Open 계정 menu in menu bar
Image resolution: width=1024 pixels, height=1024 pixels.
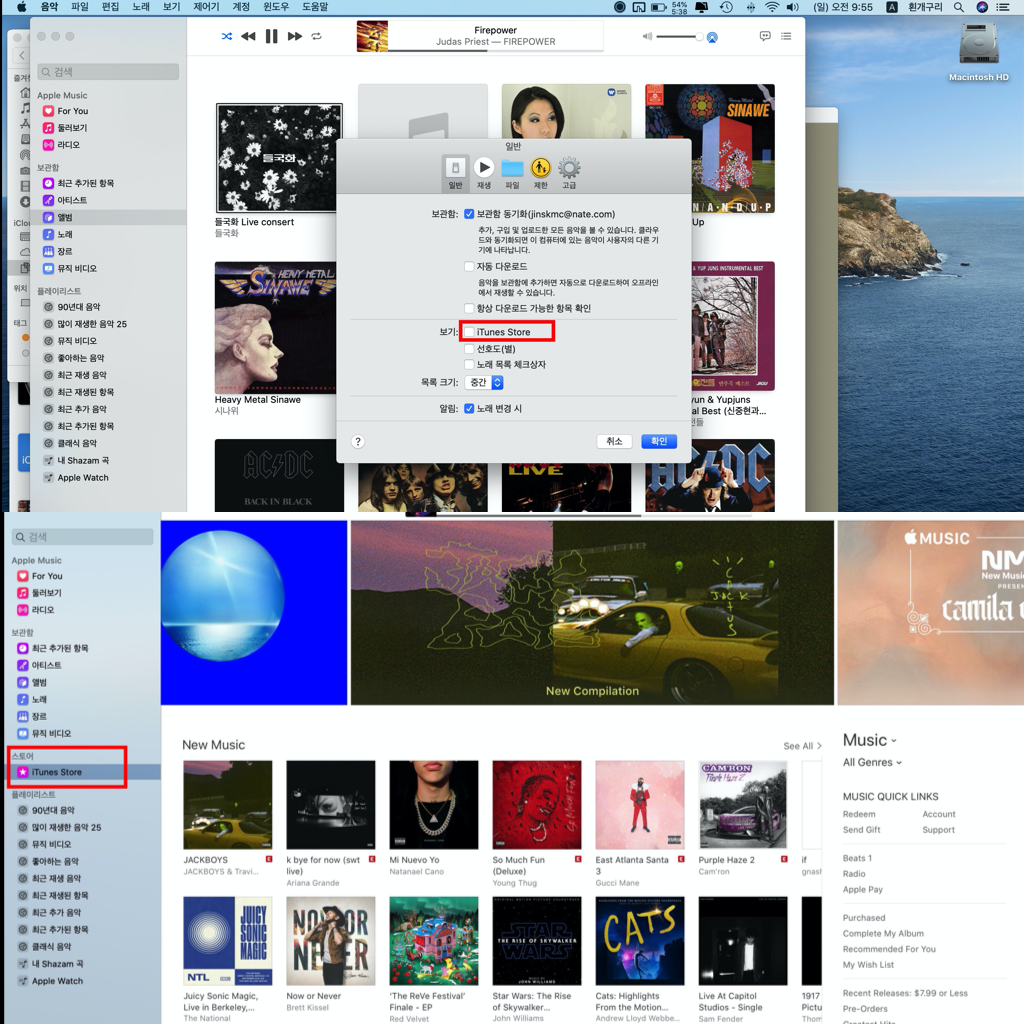click(x=241, y=7)
